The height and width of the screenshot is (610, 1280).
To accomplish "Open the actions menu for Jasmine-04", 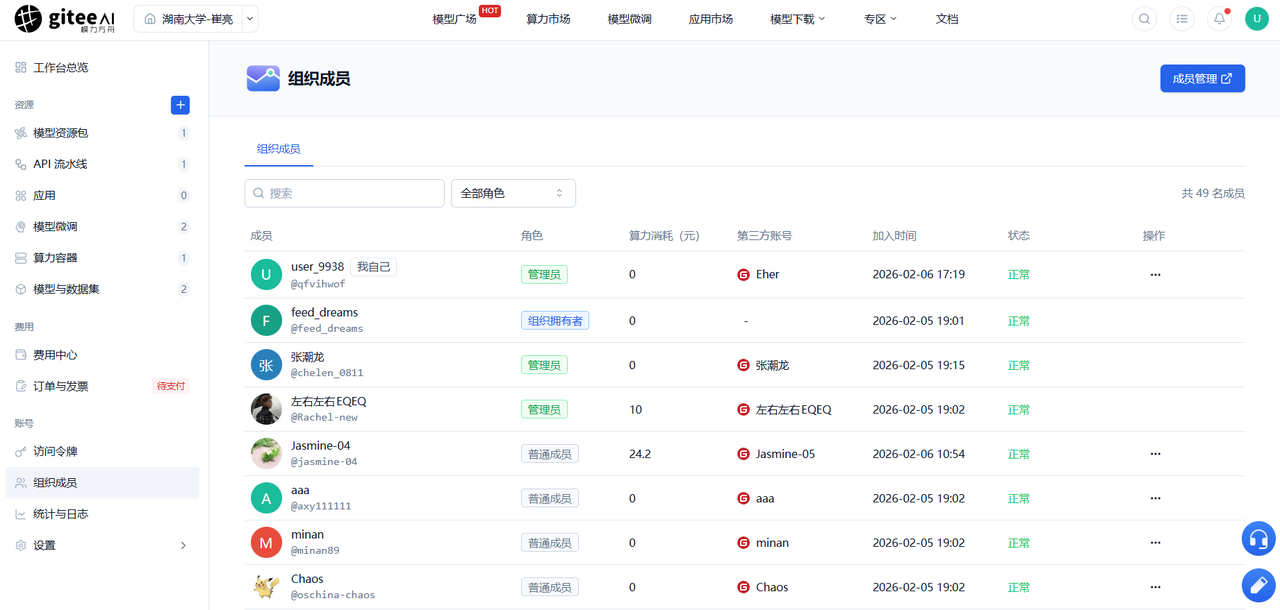I will click(x=1155, y=454).
